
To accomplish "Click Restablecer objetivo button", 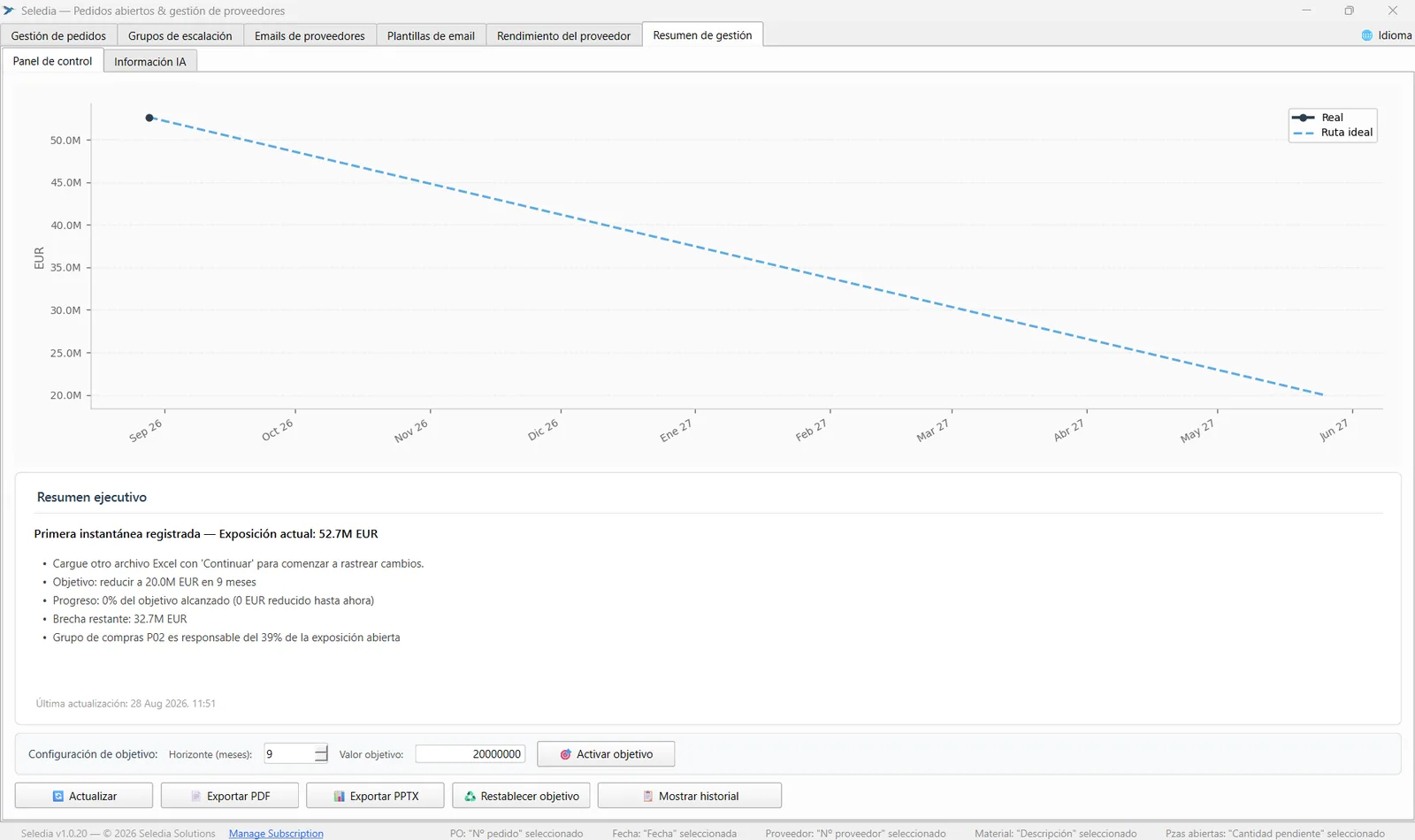I will 521,796.
